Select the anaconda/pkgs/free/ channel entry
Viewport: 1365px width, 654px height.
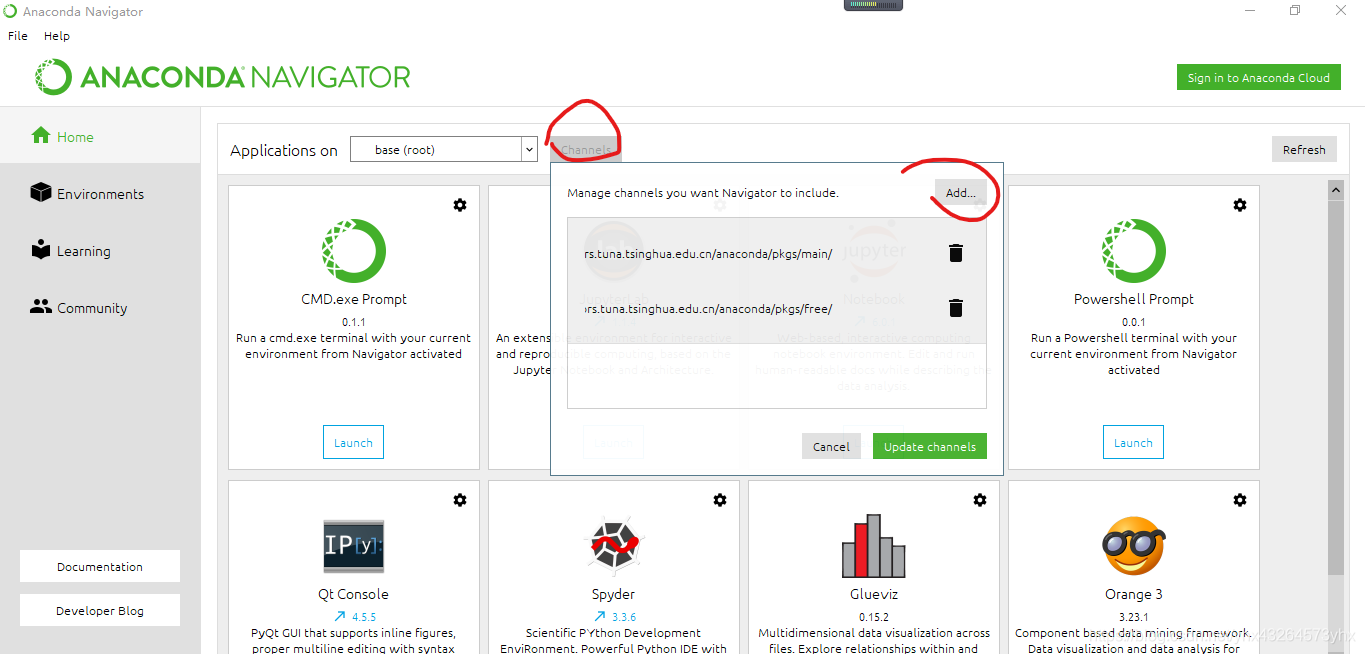coord(777,308)
